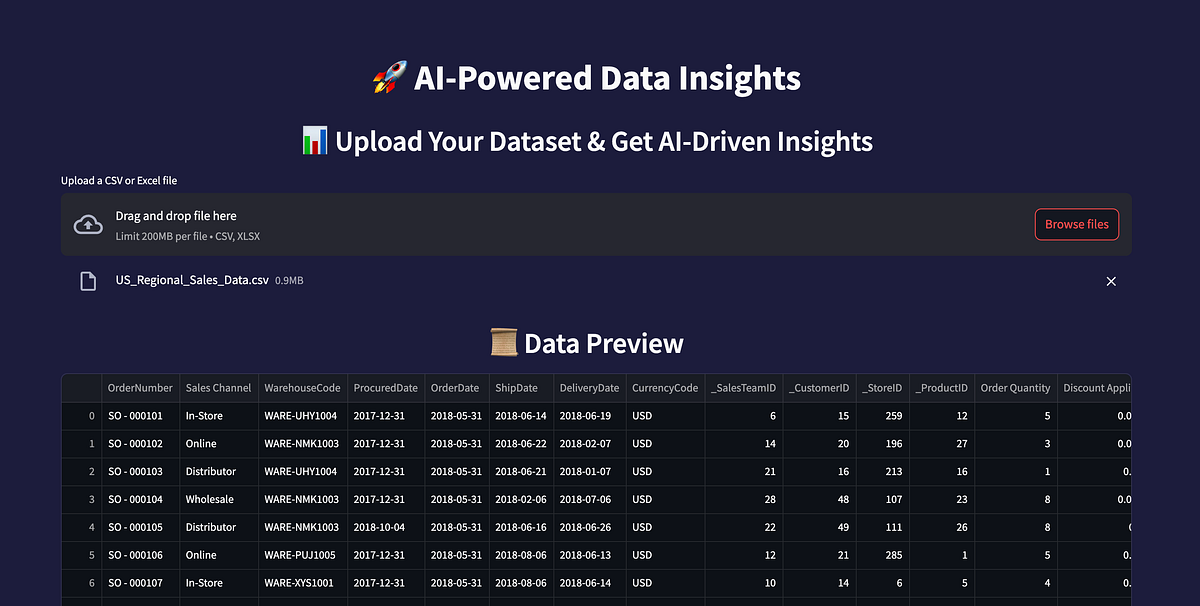The image size is (1200, 606).
Task: Click the document icon next to US_Regional_Sales_Data.csv
Action: [x=87, y=280]
